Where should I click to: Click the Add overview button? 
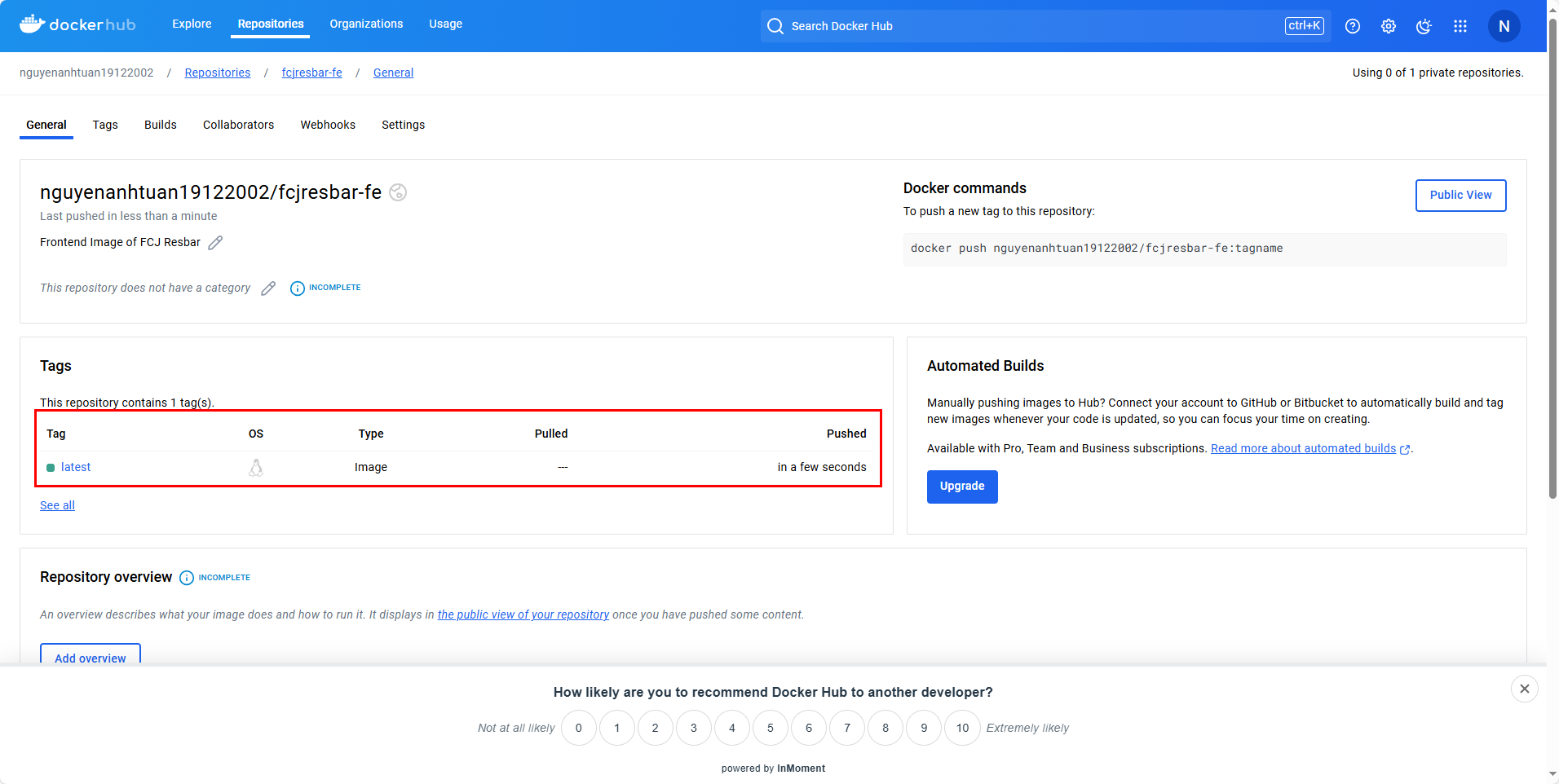[91, 654]
